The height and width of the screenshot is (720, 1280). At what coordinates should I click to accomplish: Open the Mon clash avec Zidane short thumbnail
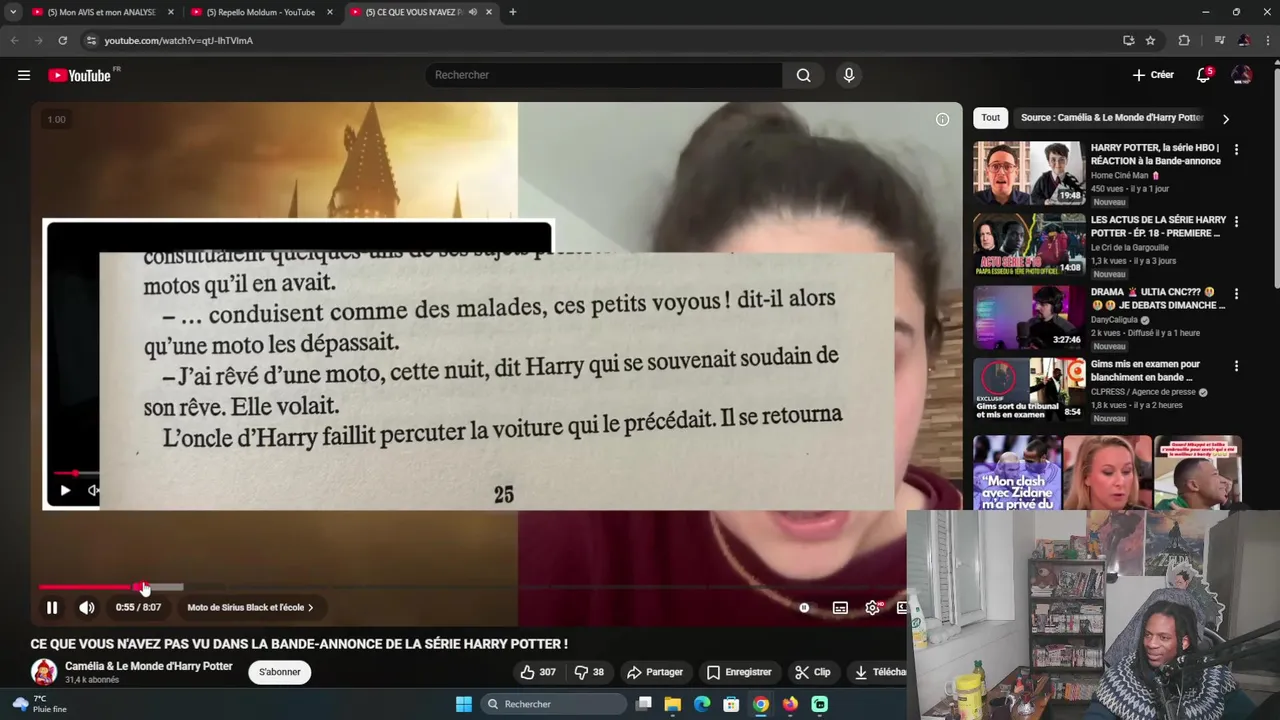pyautogui.click(x=1017, y=472)
